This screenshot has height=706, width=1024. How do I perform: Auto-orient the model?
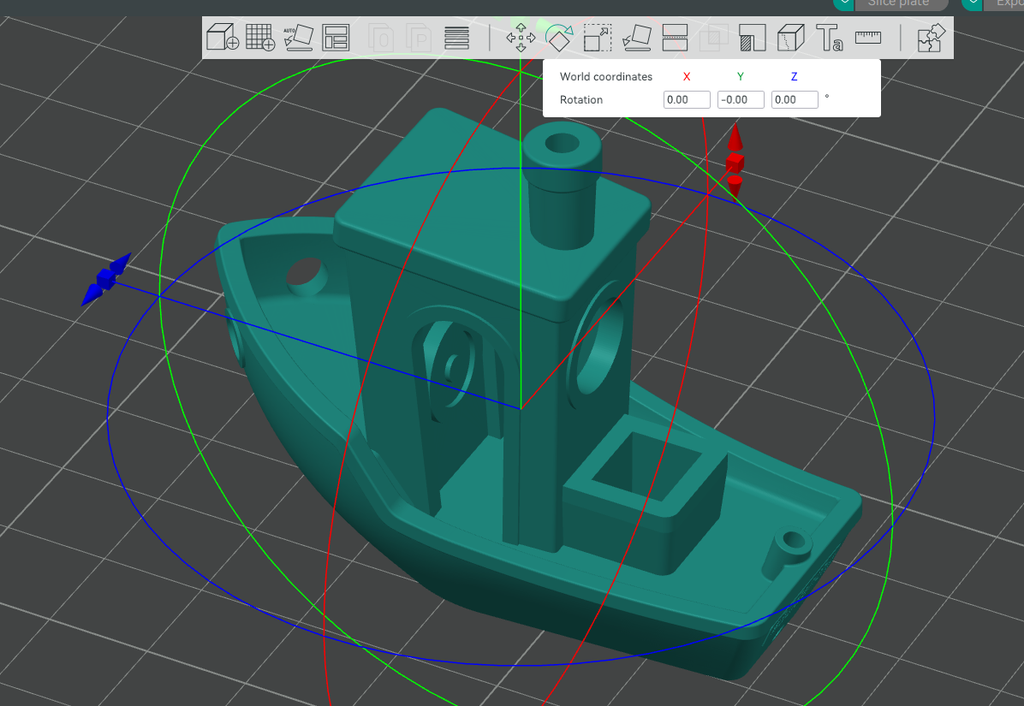(300, 37)
